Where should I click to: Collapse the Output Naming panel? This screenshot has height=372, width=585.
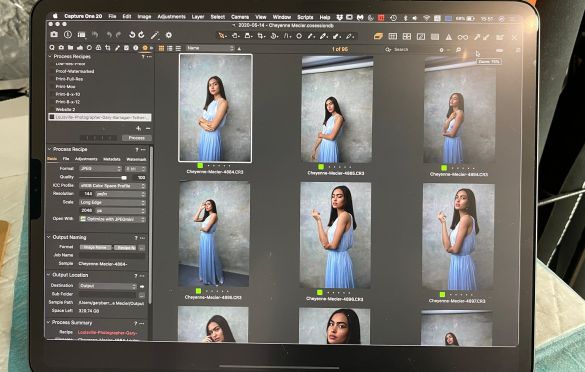pos(49,237)
